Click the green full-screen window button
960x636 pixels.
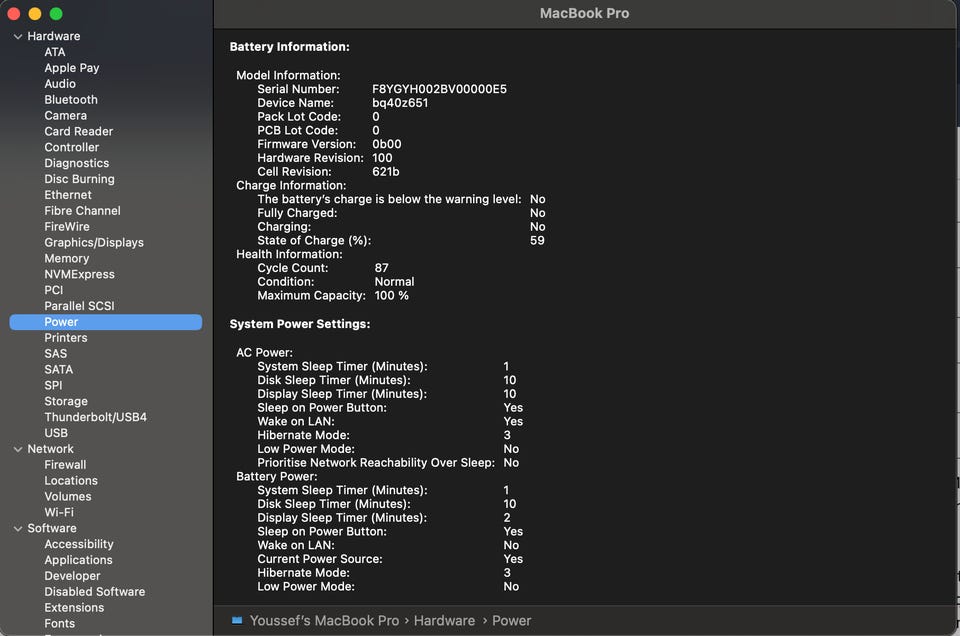(x=56, y=14)
